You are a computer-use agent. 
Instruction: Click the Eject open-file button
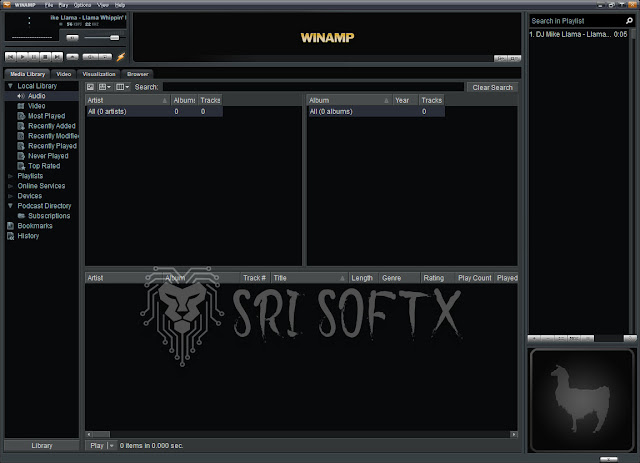coord(73,57)
